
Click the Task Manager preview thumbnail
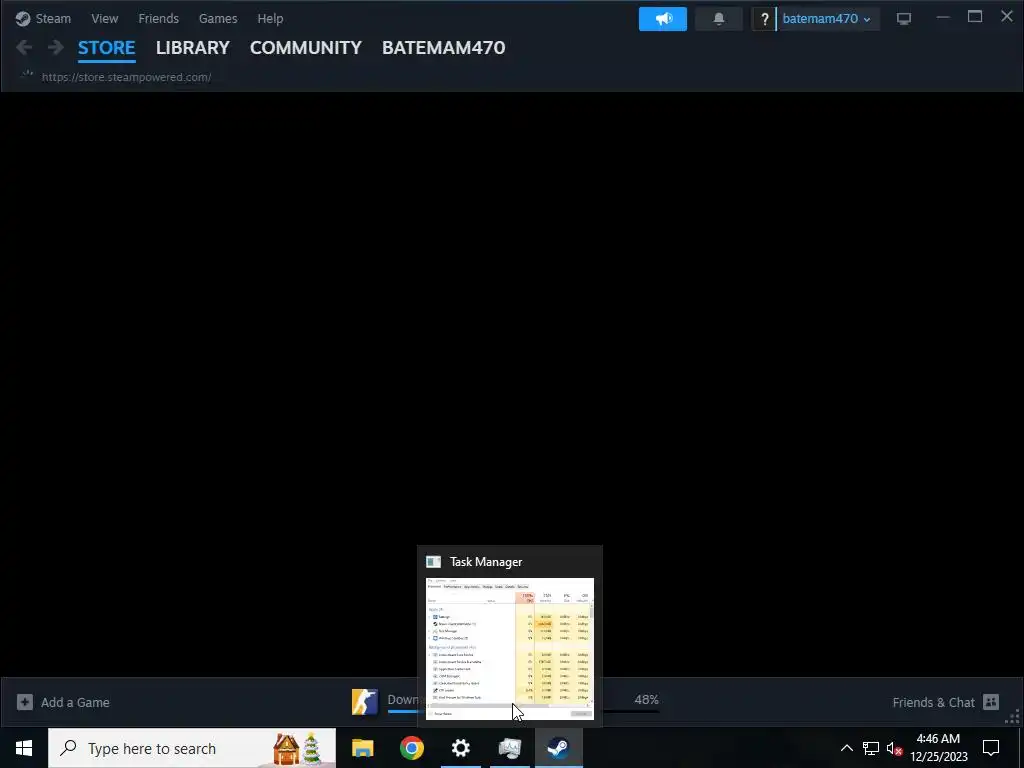[x=509, y=648]
